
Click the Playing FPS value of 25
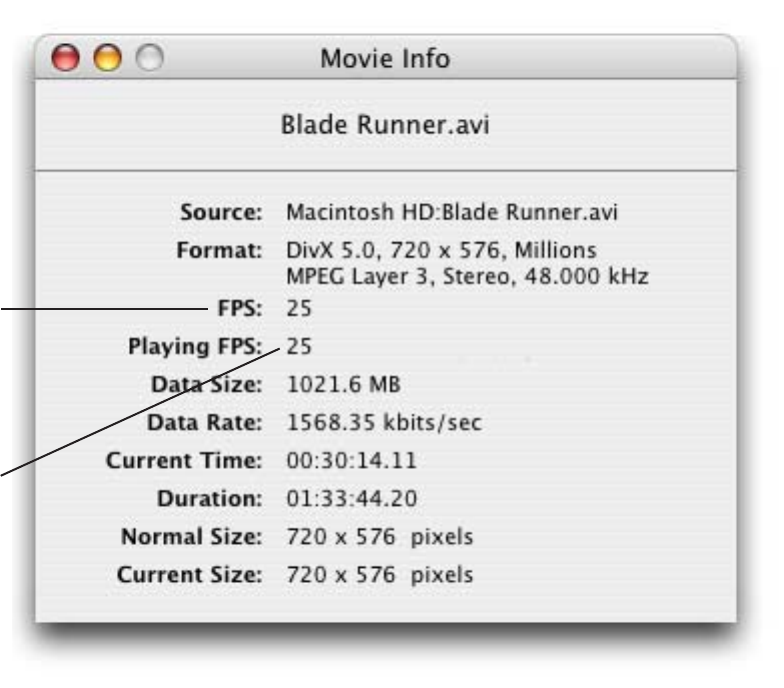pyautogui.click(x=299, y=347)
